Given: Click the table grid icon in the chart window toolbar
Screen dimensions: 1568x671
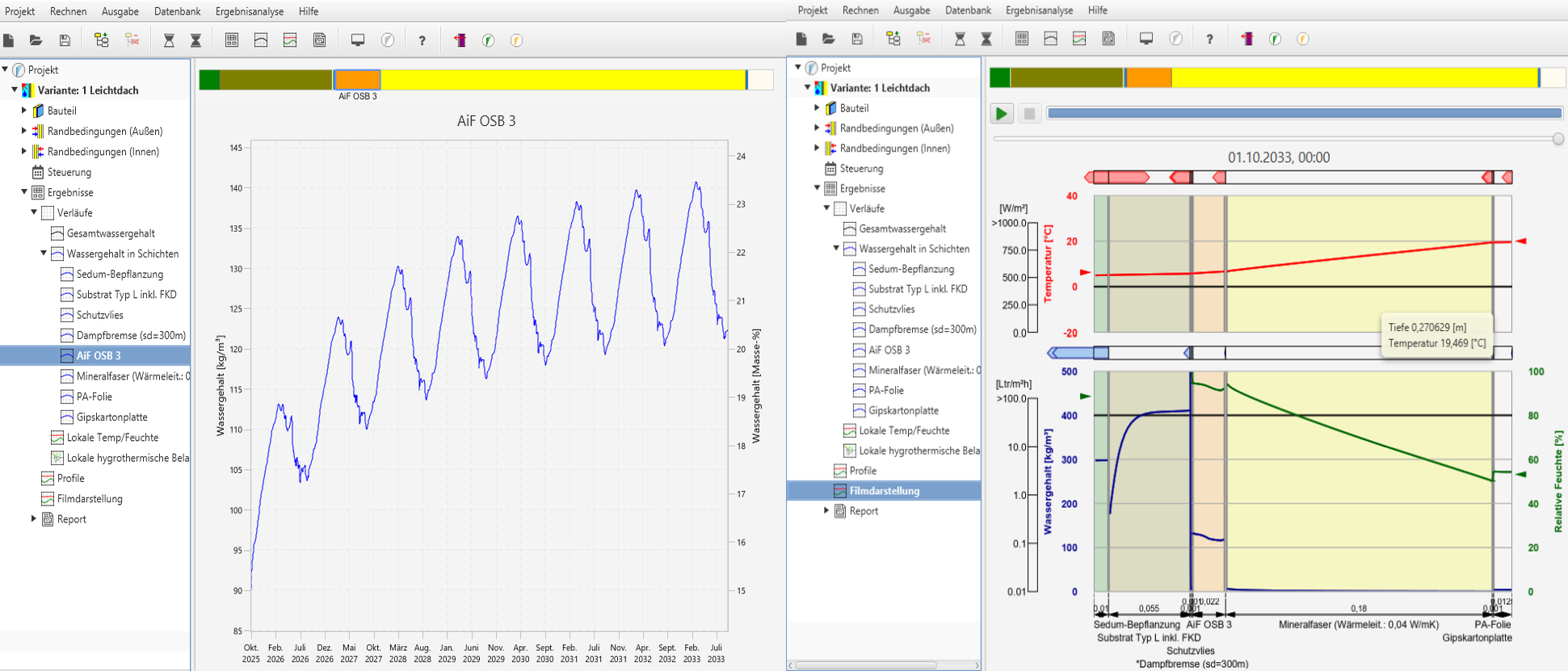Looking at the screenshot, I should (232, 40).
